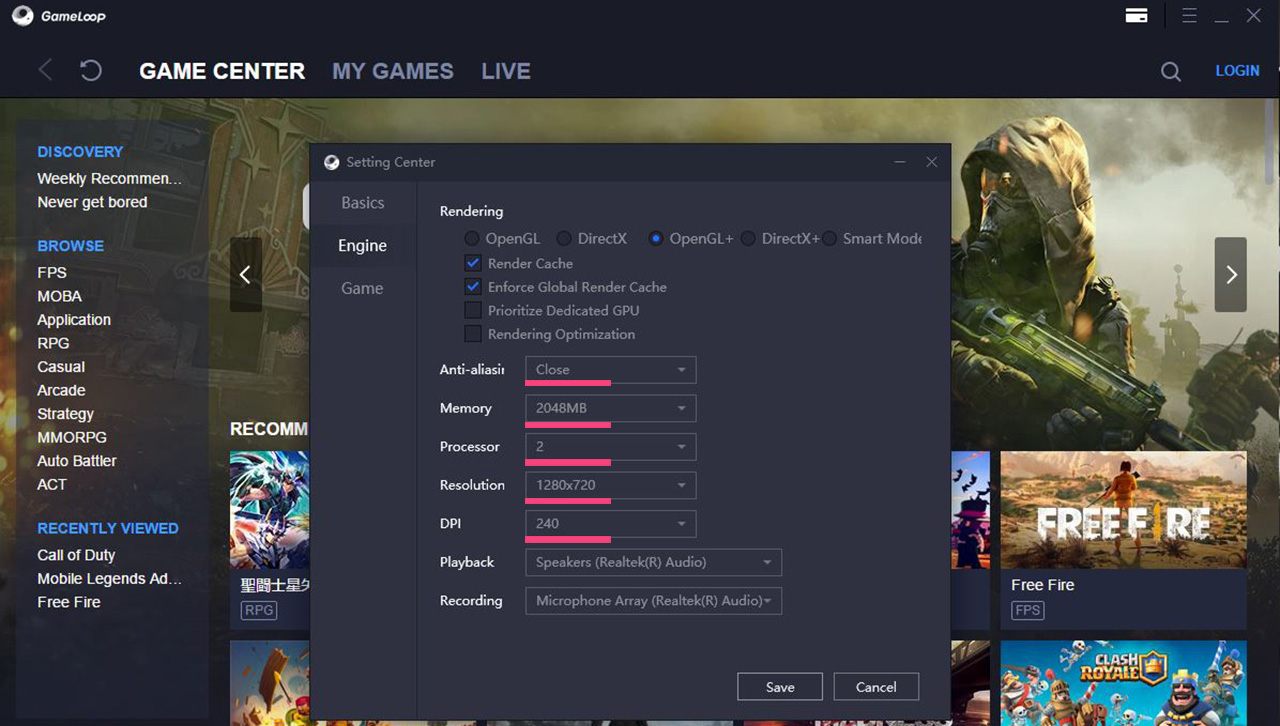Expand the Resolution dropdown 1280x720

[x=610, y=485]
